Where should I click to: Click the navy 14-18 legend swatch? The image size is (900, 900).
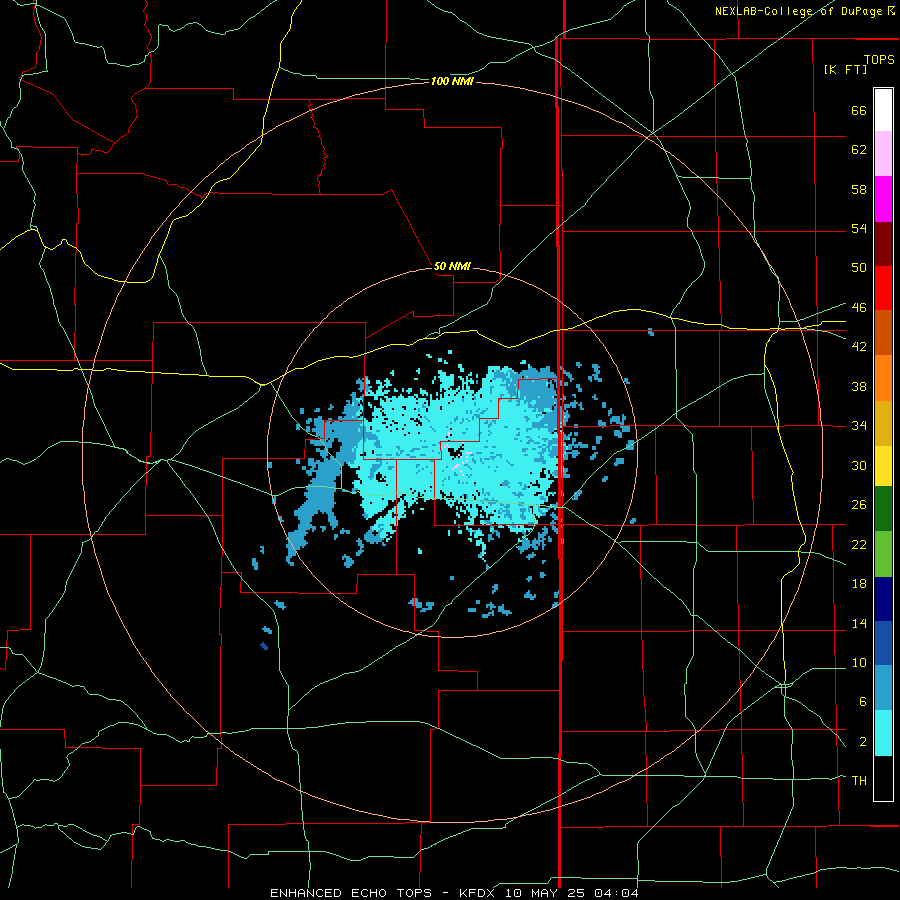tap(883, 599)
